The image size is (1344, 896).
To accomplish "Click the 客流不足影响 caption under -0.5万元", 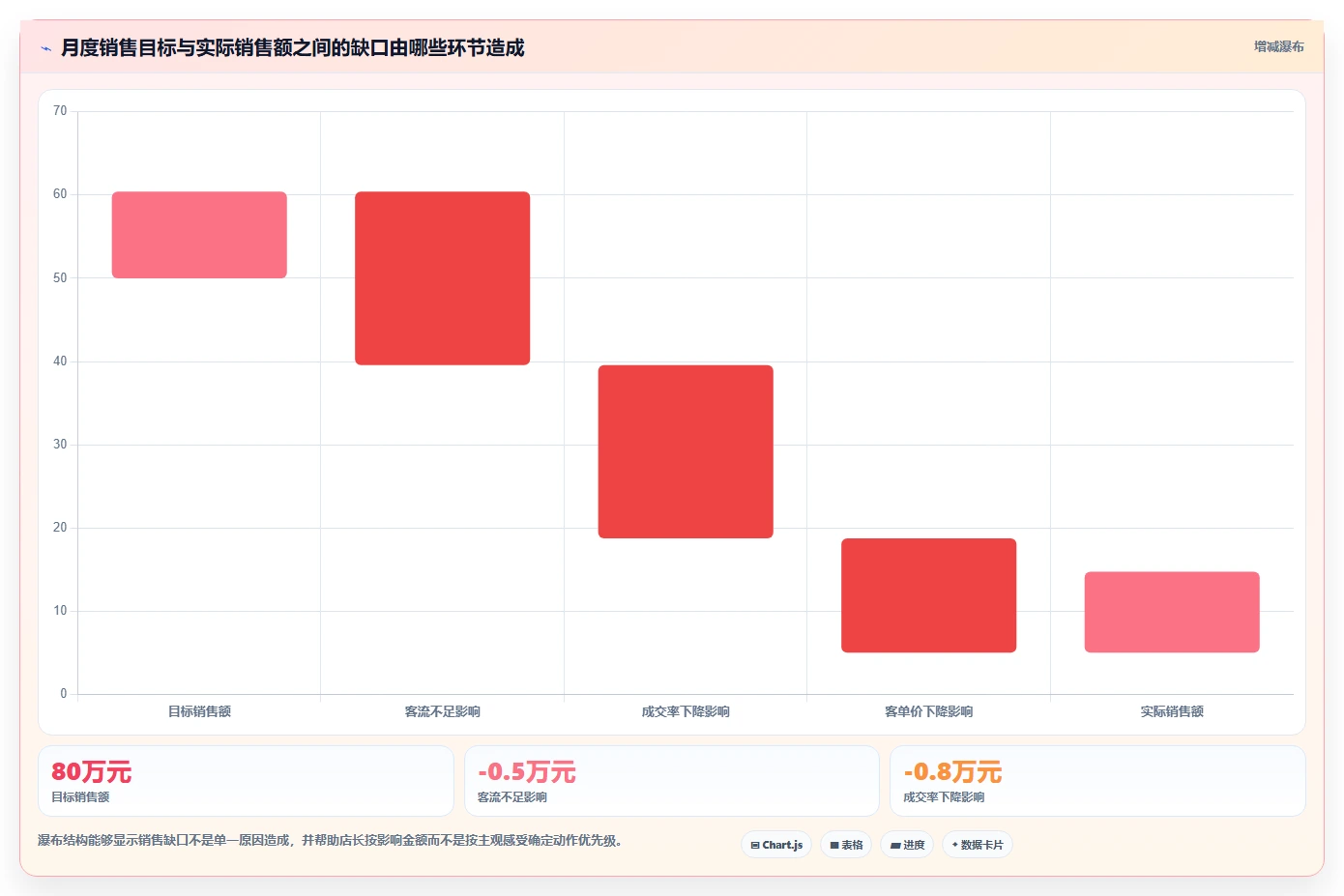I will 512,797.
